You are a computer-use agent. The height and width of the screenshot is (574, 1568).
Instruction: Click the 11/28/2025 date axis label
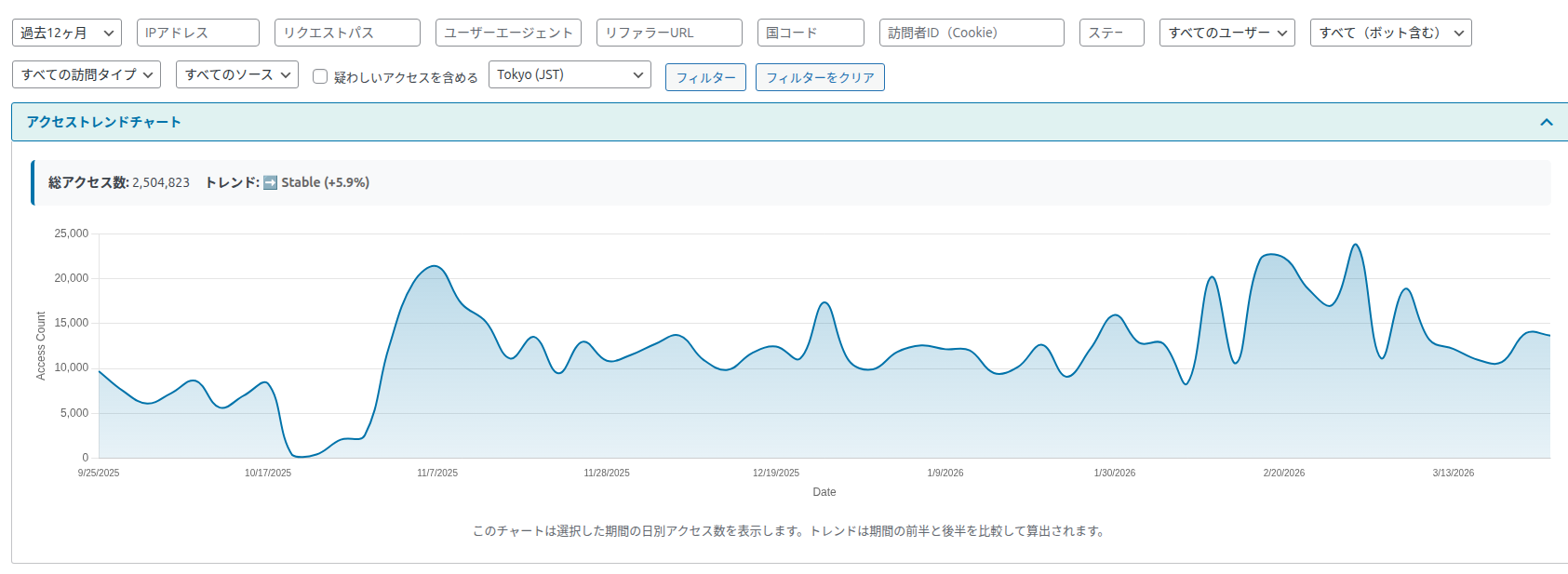click(x=607, y=473)
